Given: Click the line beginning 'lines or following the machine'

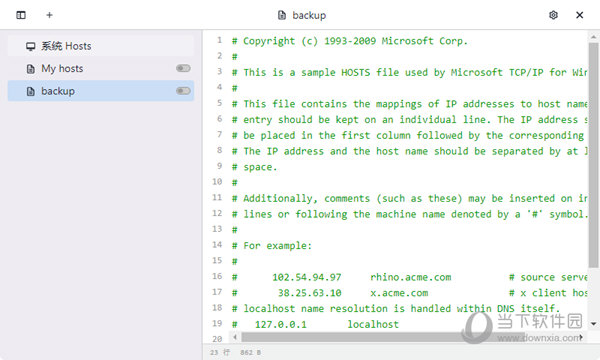Looking at the screenshot, I should tap(409, 214).
